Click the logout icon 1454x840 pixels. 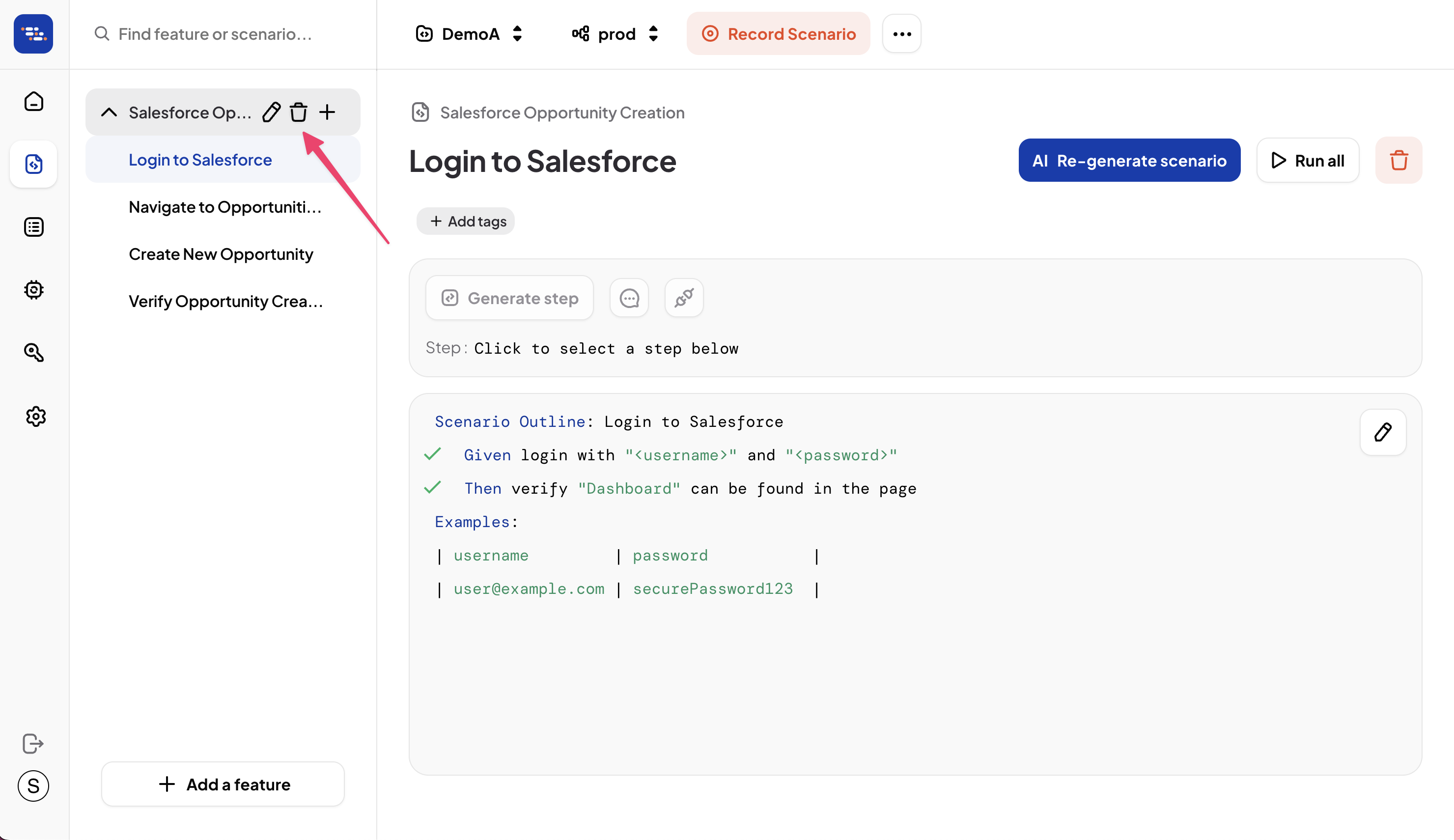(x=33, y=744)
